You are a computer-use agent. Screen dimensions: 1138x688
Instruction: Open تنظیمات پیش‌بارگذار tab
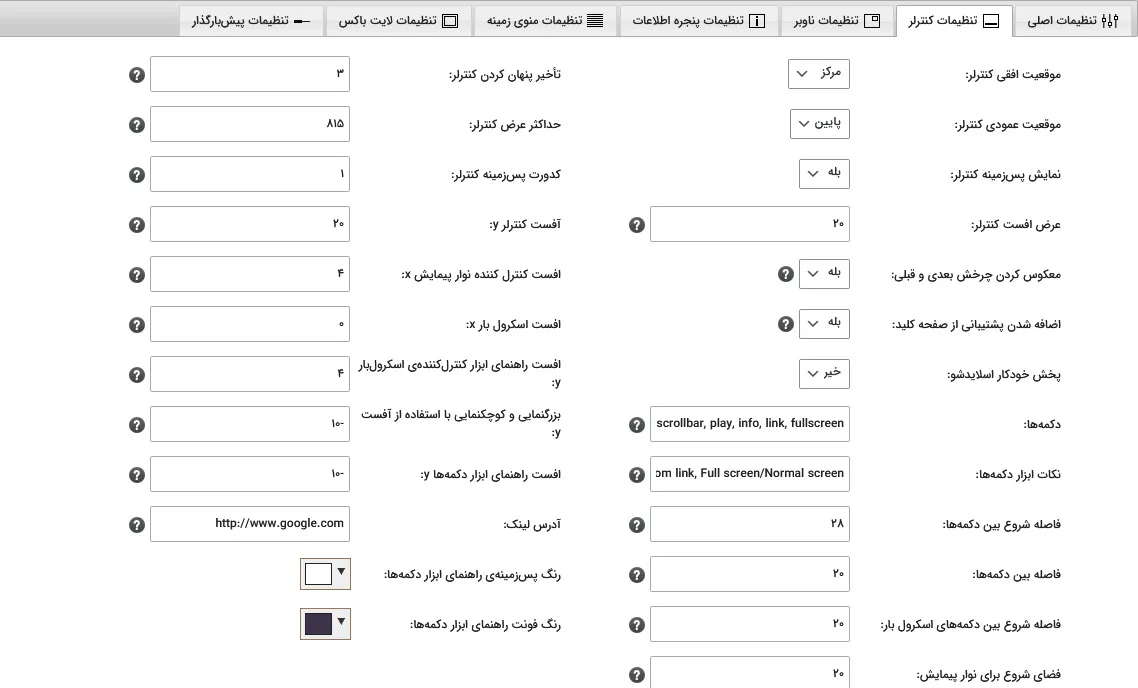(251, 20)
